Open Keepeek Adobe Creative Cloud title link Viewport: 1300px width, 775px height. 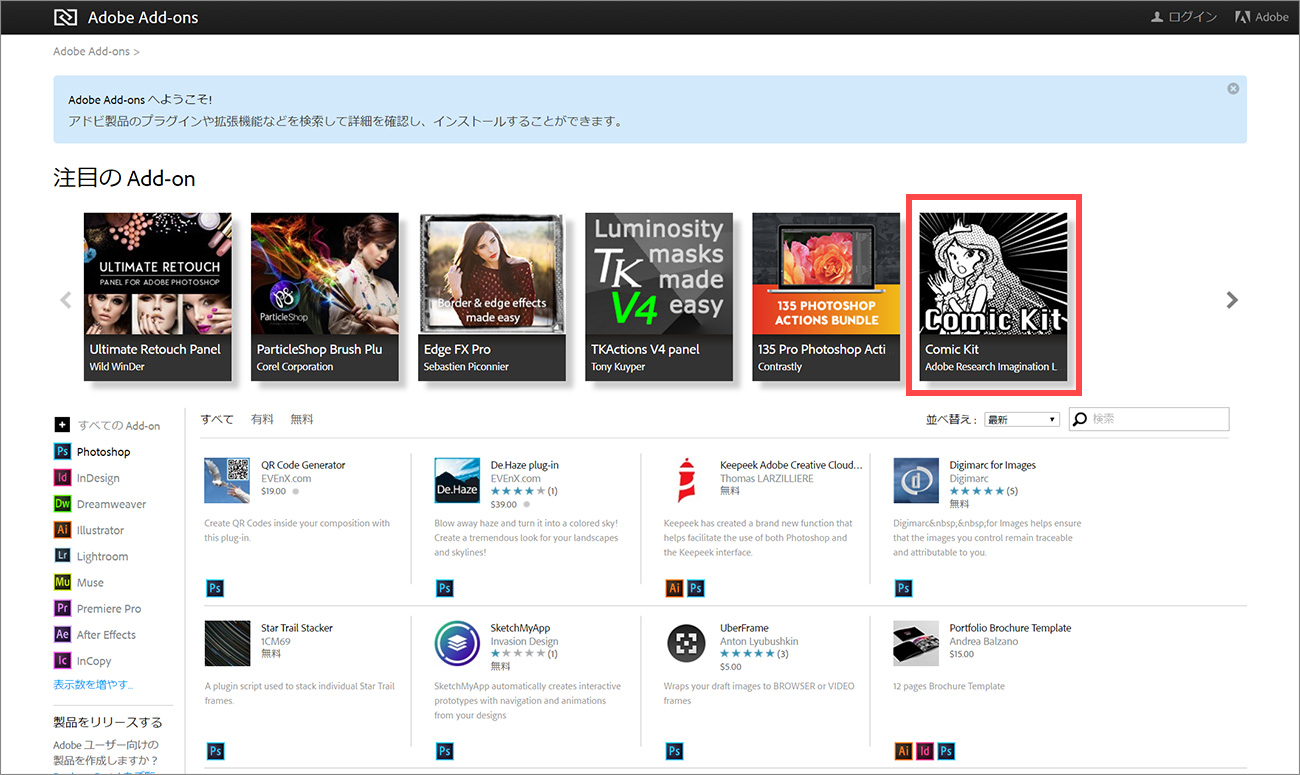click(791, 465)
